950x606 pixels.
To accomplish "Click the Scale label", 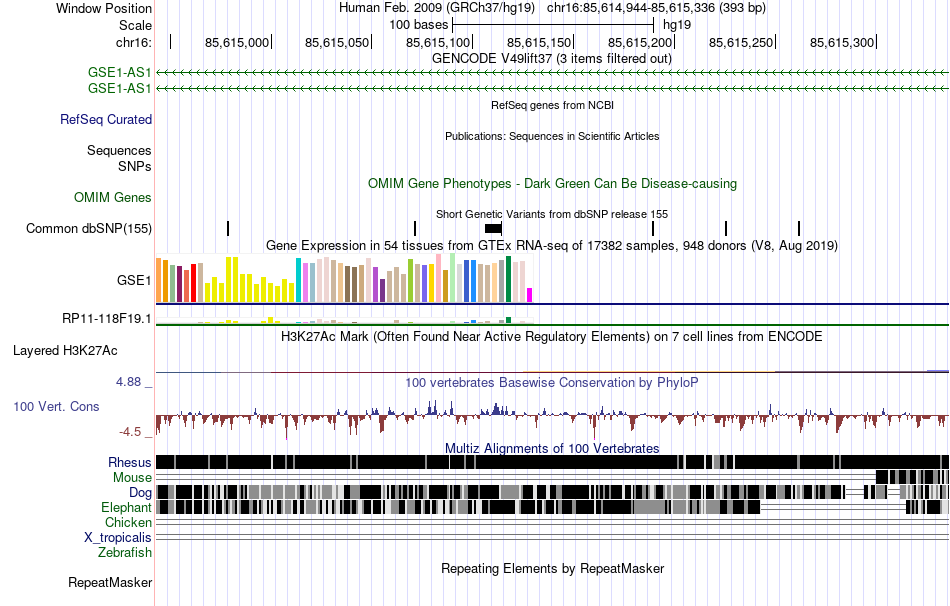I will (x=135, y=25).
